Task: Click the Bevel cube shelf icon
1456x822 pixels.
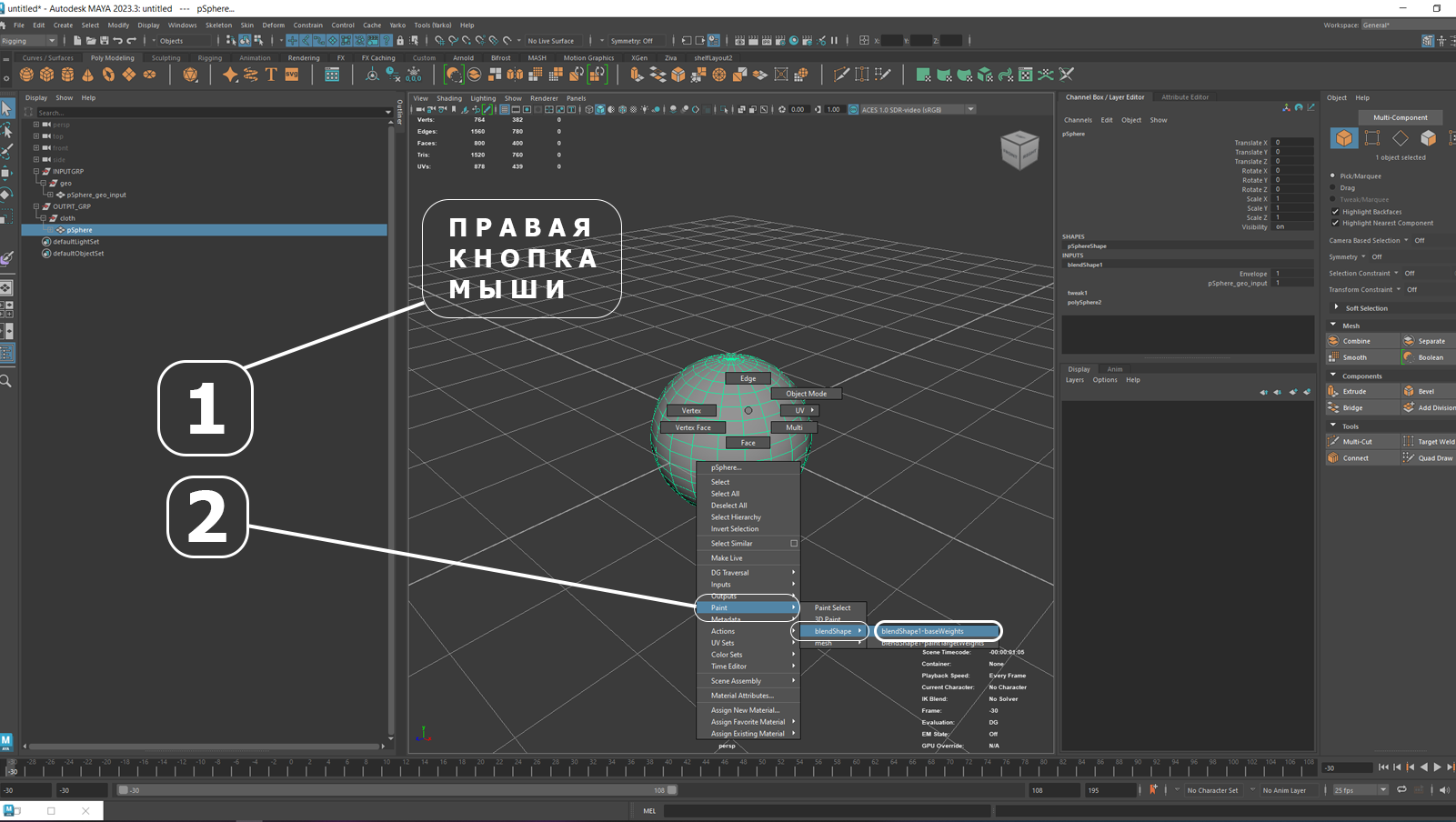Action: coord(678,75)
